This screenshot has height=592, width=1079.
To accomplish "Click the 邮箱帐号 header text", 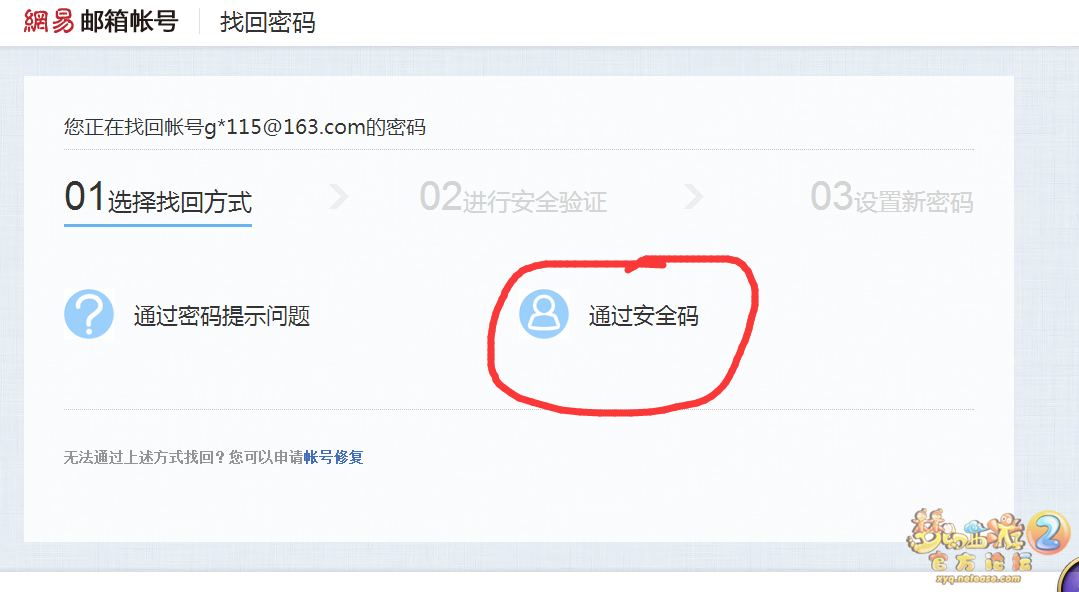I will click(x=129, y=21).
